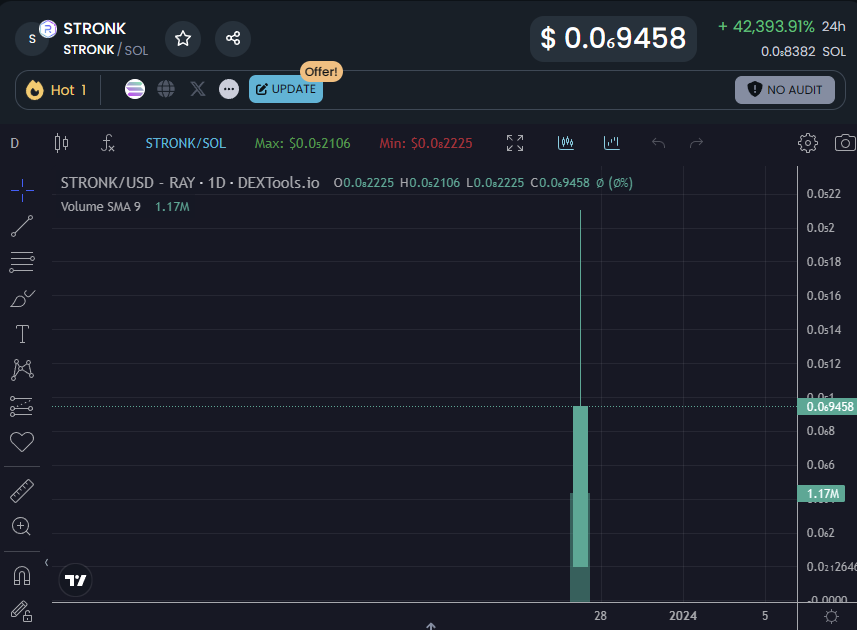Viewport: 857px width, 630px height.
Task: Click the 28 date marker
Action: (600, 616)
